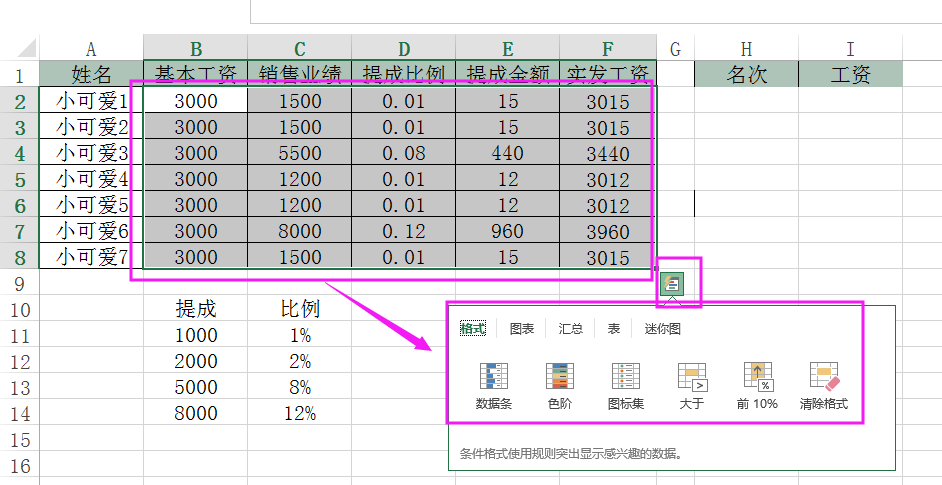942x485 pixels.
Task: Select percentage cell 8%
Action: pos(300,387)
